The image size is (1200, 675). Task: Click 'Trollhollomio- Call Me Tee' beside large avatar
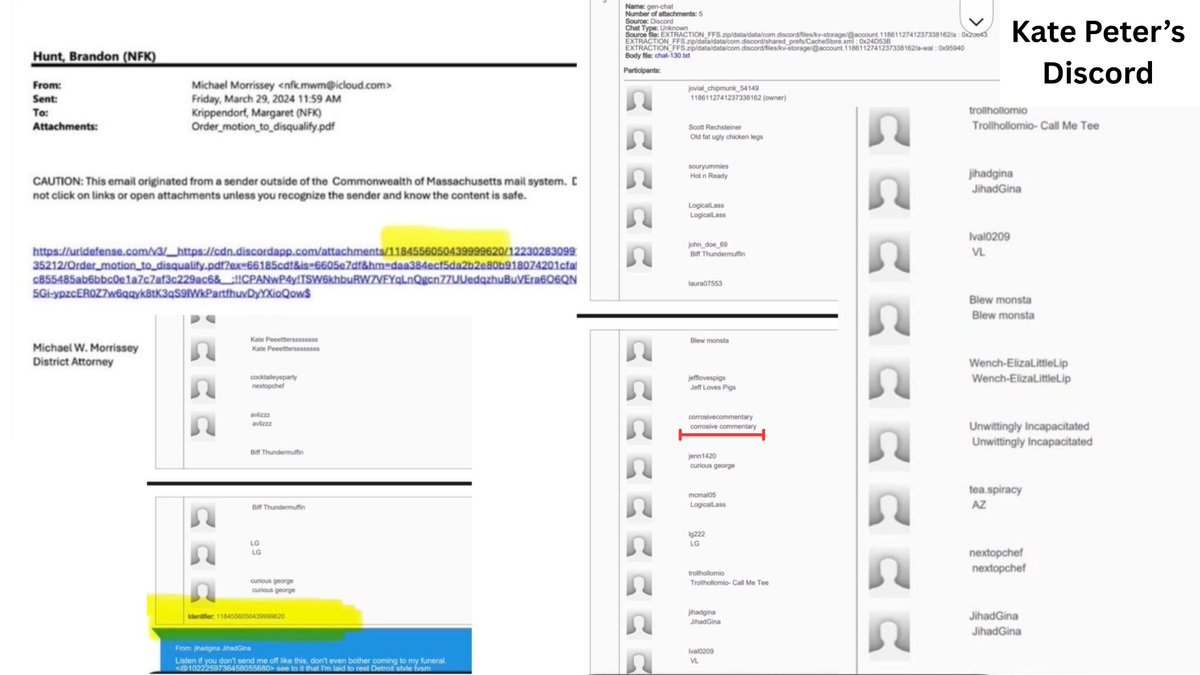point(1035,126)
